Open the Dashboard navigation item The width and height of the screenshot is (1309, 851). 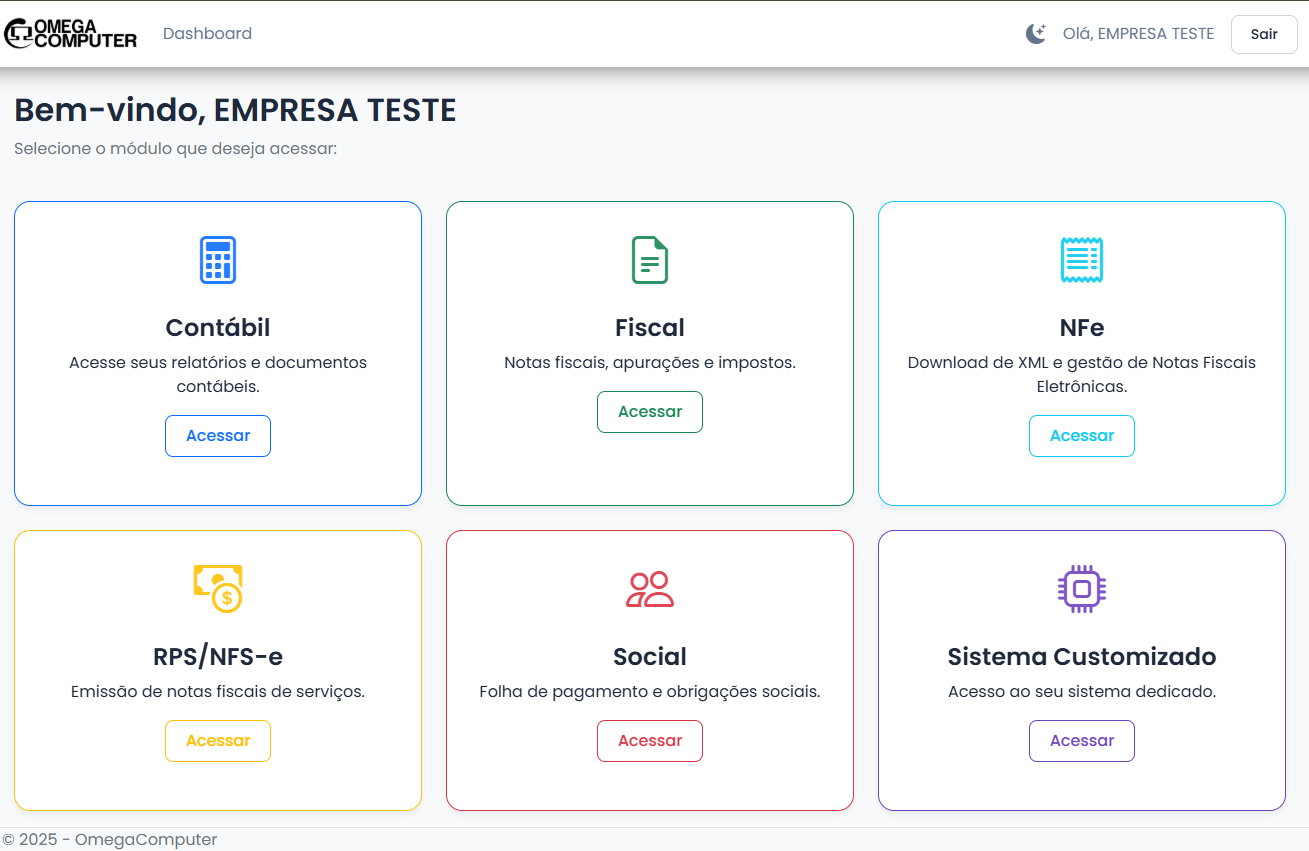(x=207, y=34)
